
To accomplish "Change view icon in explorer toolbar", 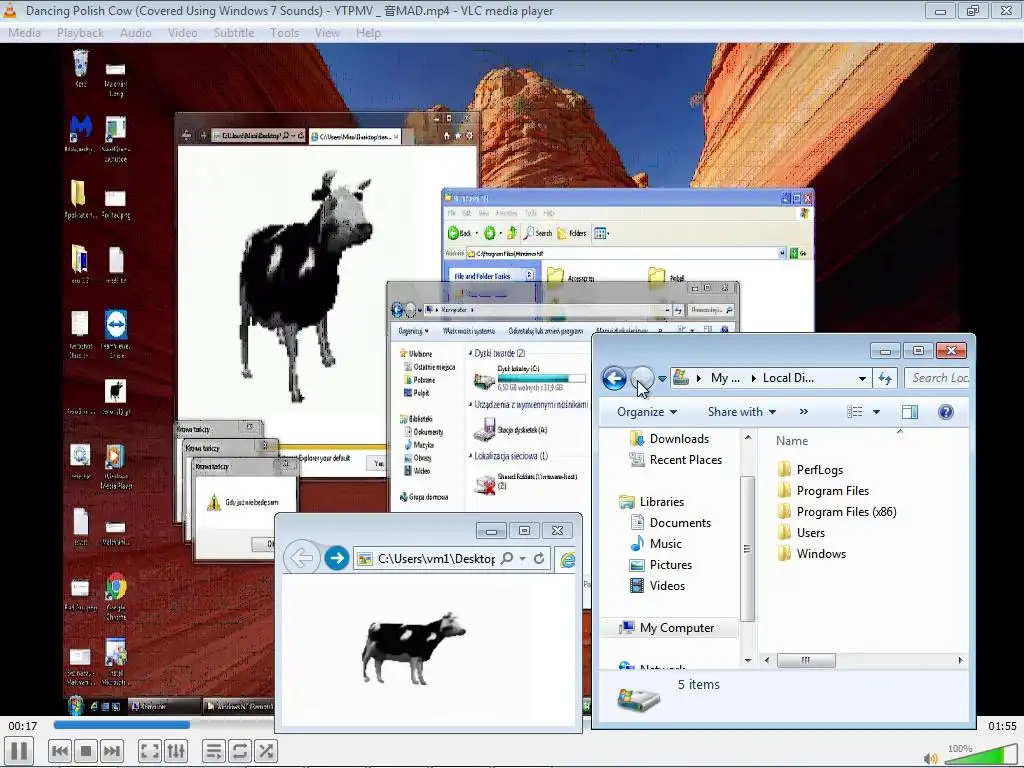I will point(854,412).
